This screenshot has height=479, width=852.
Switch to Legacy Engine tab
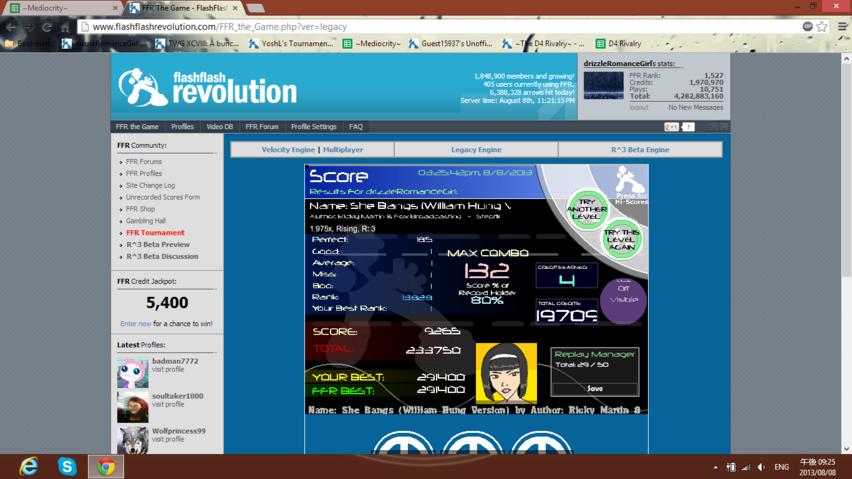pos(476,150)
